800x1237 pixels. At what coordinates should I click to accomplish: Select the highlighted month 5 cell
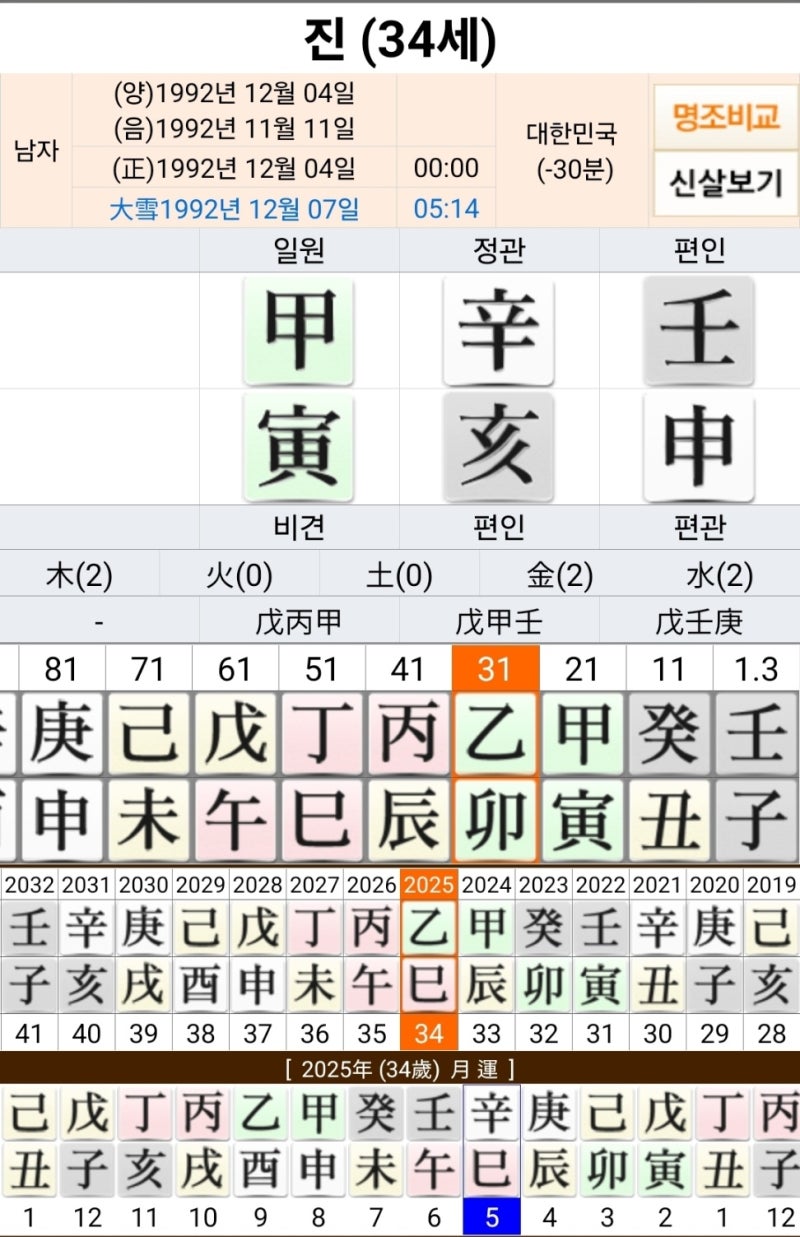point(491,1218)
